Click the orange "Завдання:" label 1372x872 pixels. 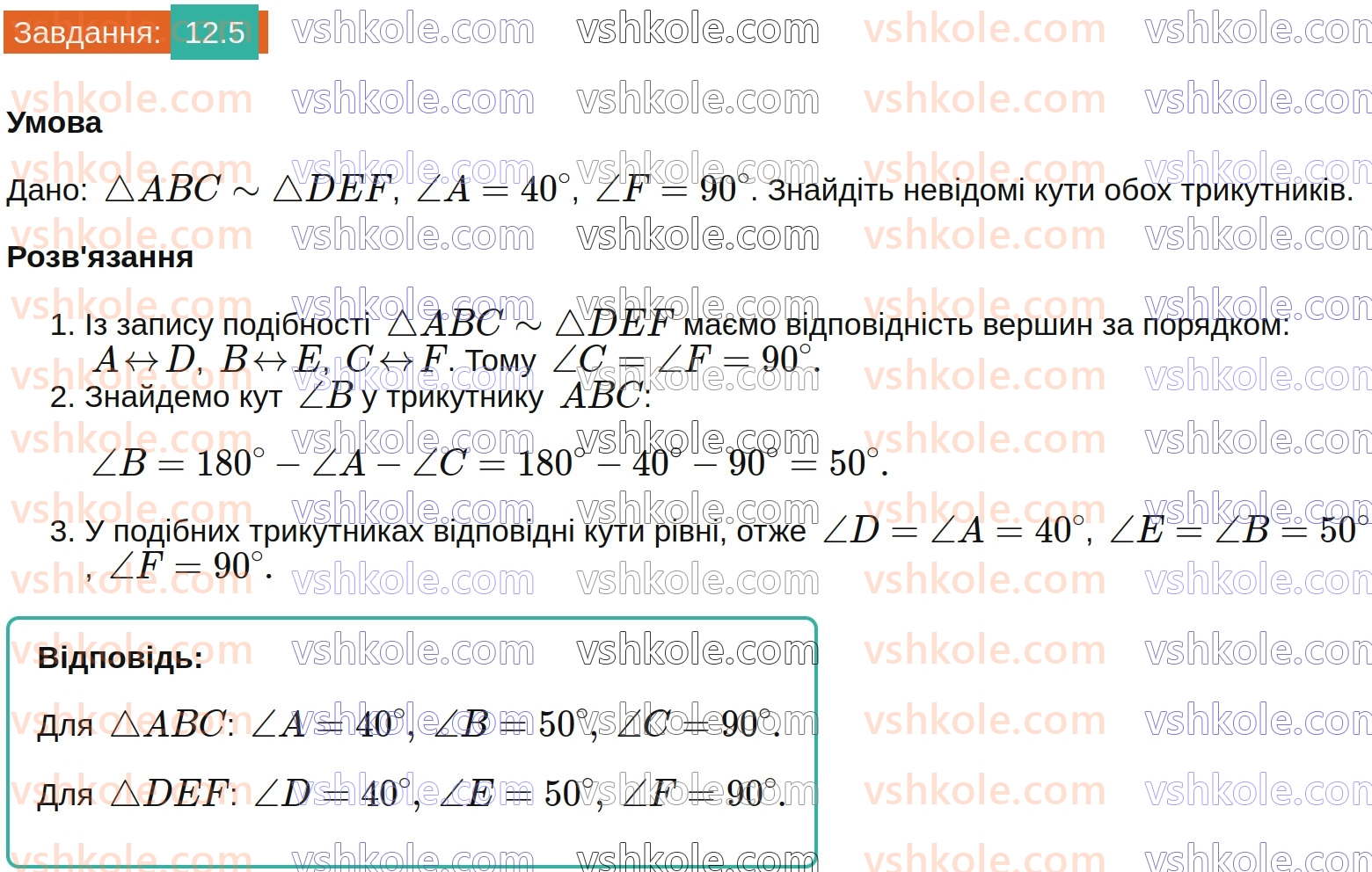[87, 33]
